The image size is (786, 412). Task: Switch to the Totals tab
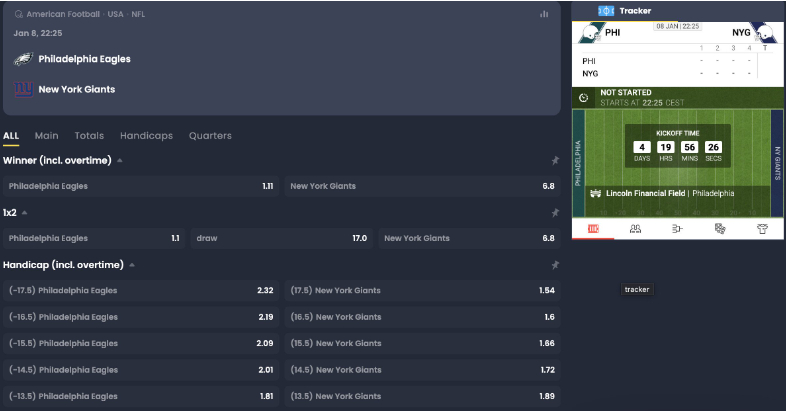[x=89, y=136]
